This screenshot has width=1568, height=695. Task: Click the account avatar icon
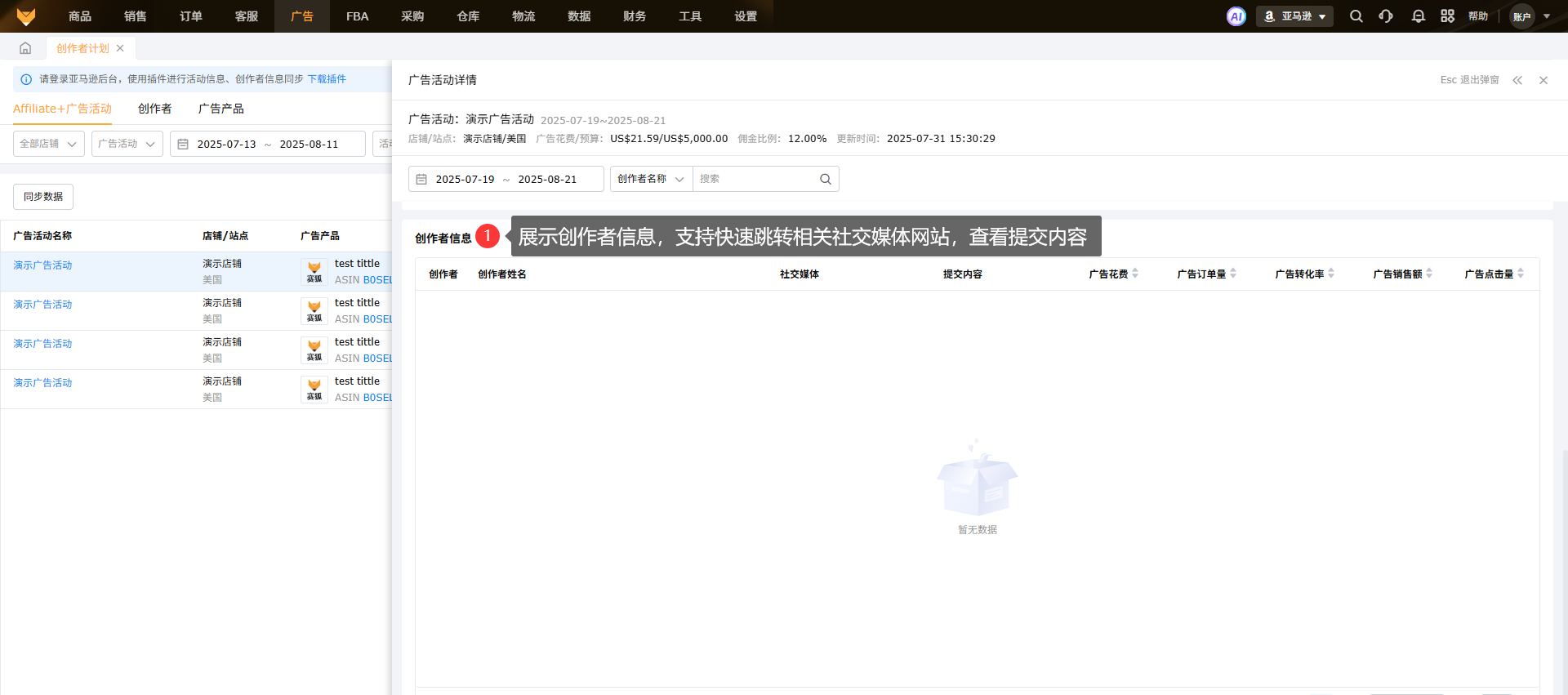(x=1522, y=16)
